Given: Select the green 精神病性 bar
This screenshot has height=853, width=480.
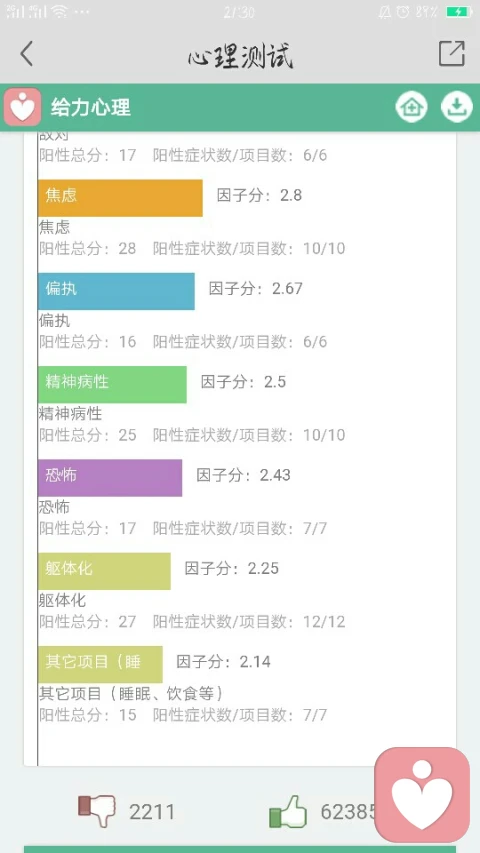Looking at the screenshot, I should 113,385.
